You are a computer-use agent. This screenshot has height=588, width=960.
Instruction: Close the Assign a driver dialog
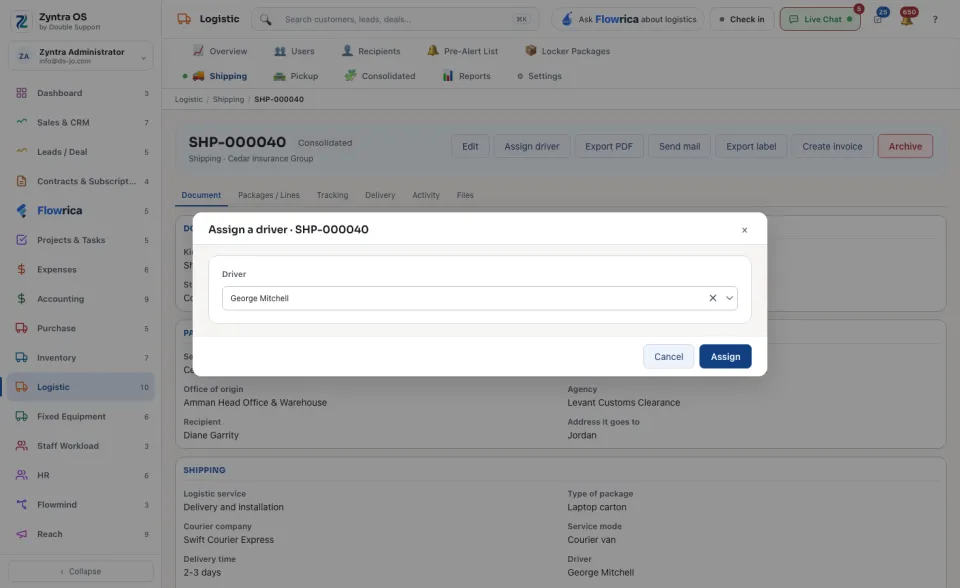(744, 230)
